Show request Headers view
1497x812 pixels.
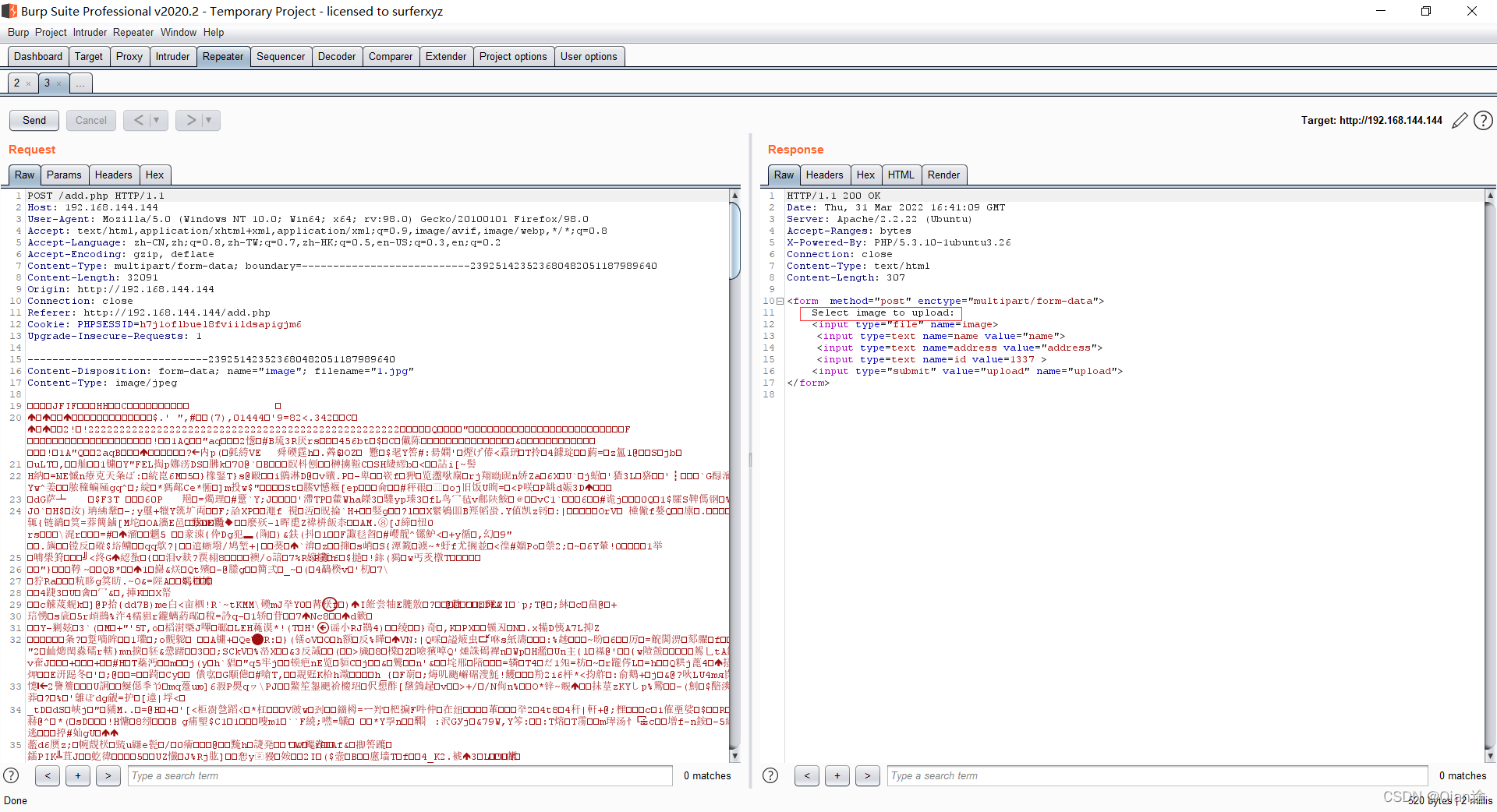pyautogui.click(x=114, y=175)
